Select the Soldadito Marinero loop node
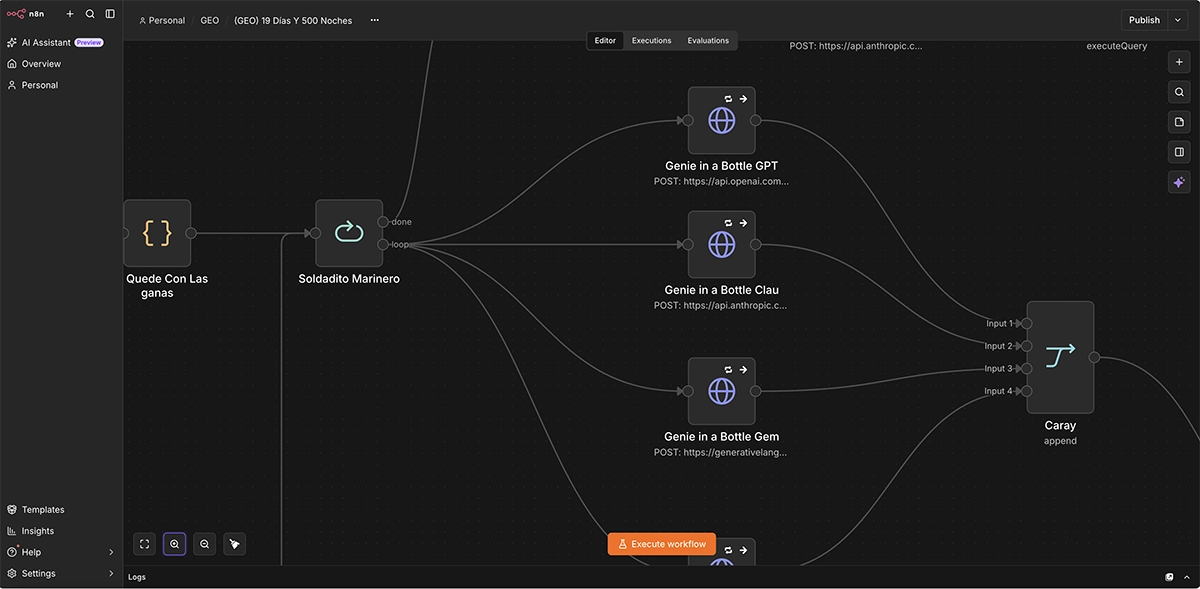This screenshot has width=1200, height=589. (x=349, y=233)
